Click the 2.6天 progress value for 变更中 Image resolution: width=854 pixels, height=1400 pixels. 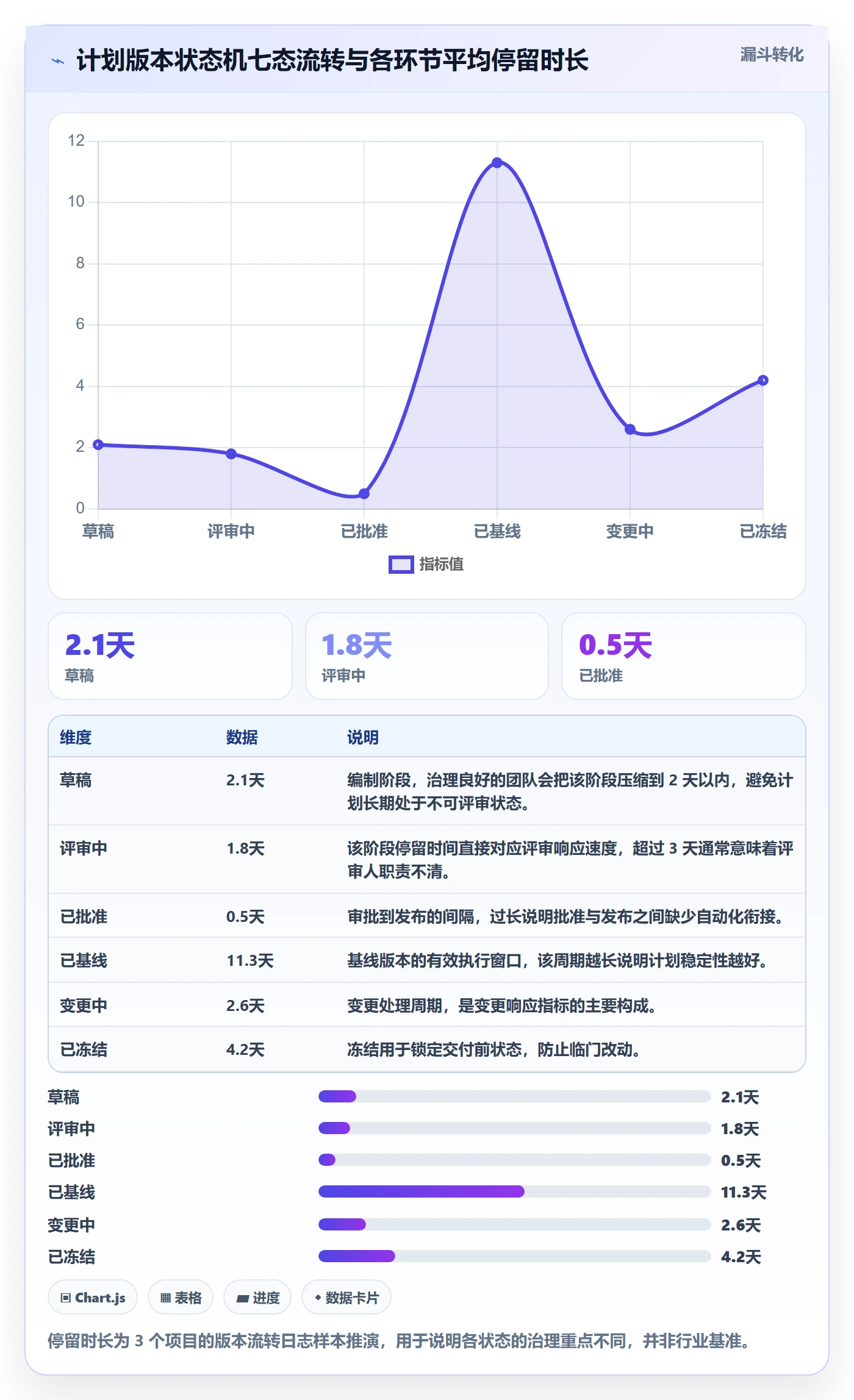(741, 1224)
